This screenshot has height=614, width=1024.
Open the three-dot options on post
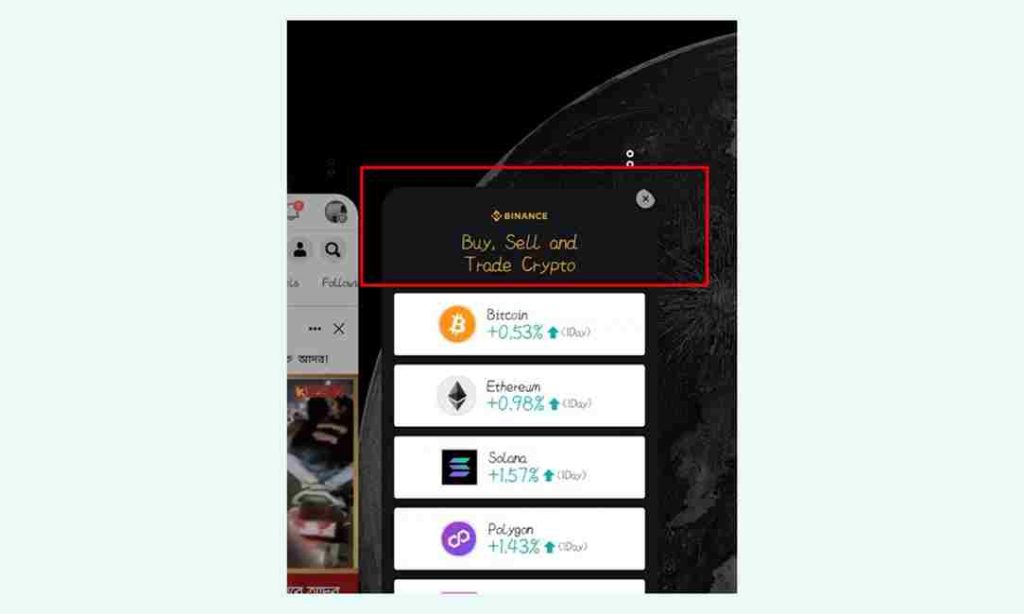pos(315,329)
